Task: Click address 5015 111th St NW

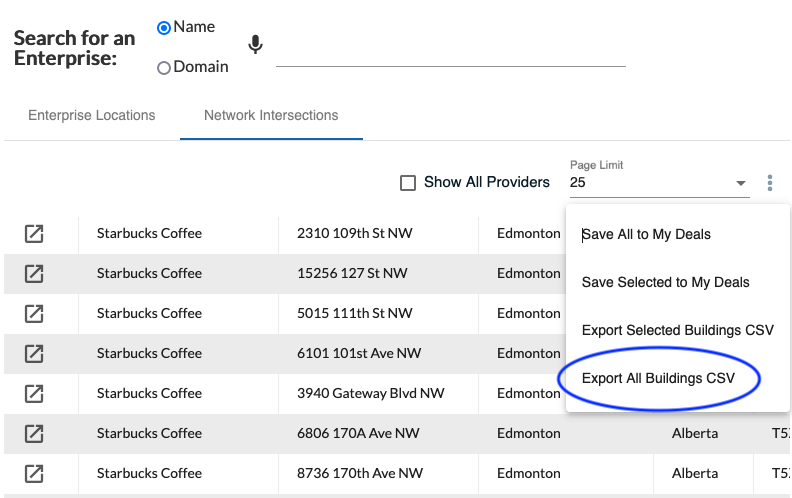Action: pyautogui.click(x=355, y=313)
